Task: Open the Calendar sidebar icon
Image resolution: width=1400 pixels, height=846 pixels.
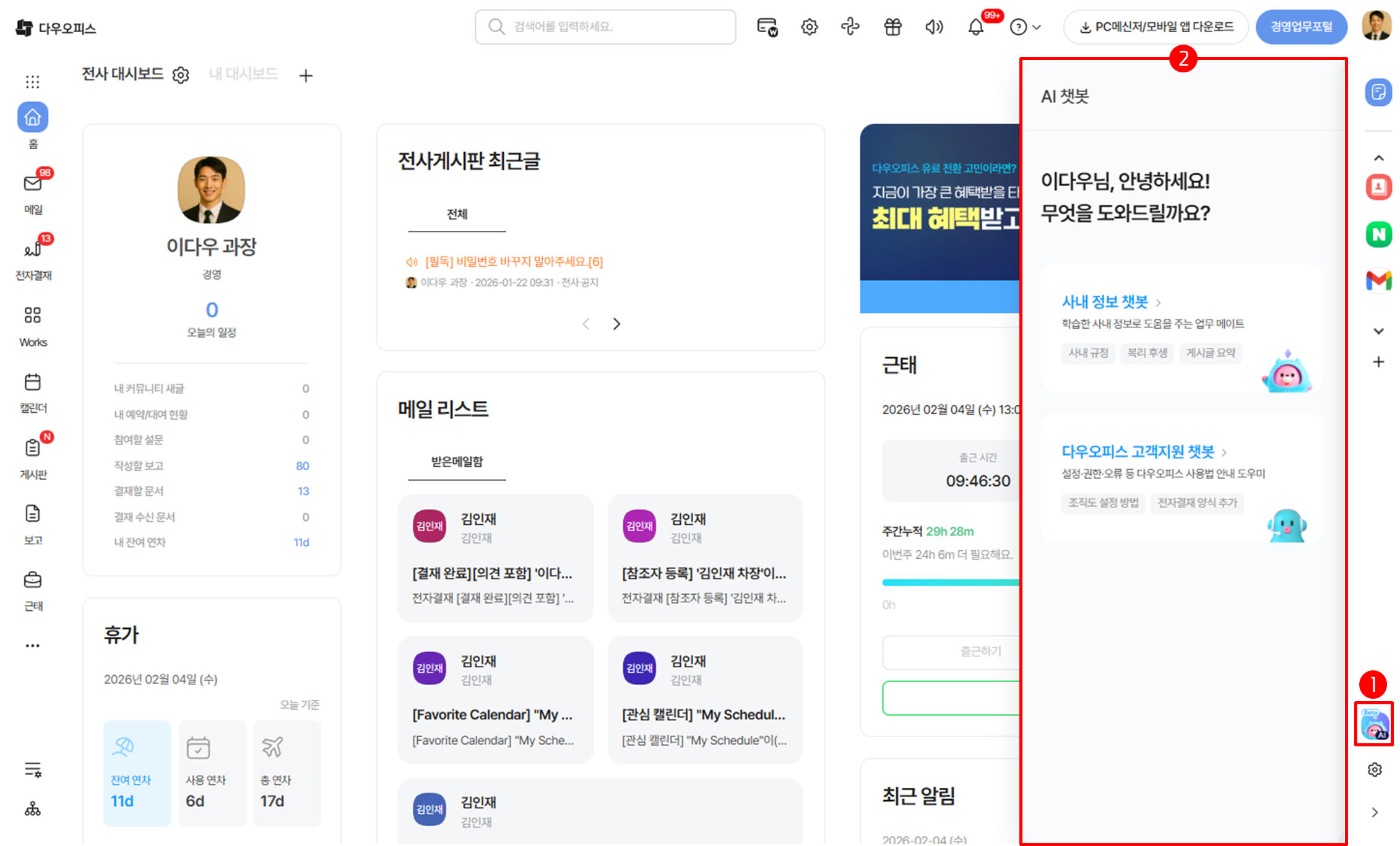Action: [33, 382]
